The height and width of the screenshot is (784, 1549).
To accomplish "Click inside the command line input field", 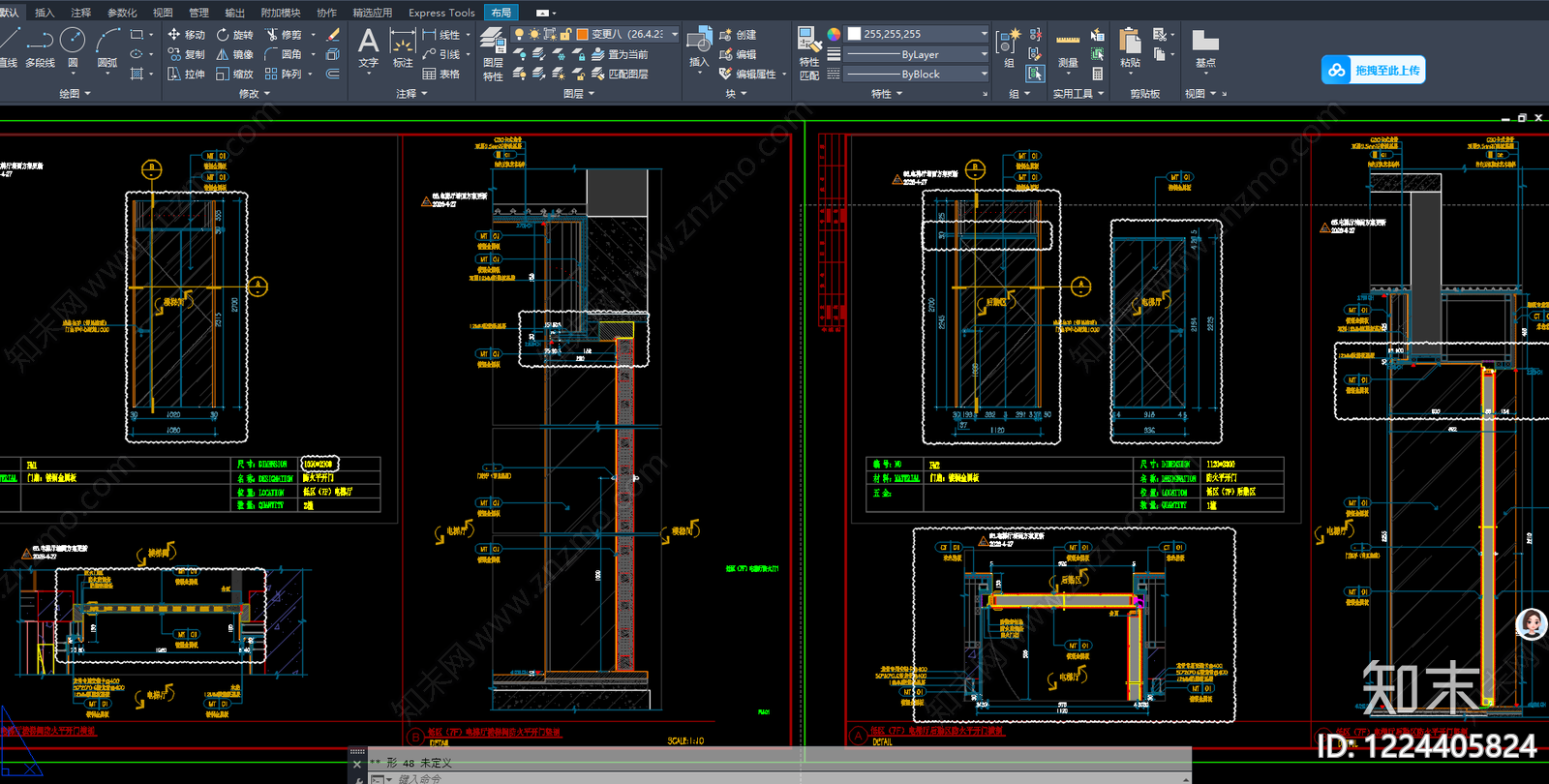I will tap(784, 778).
